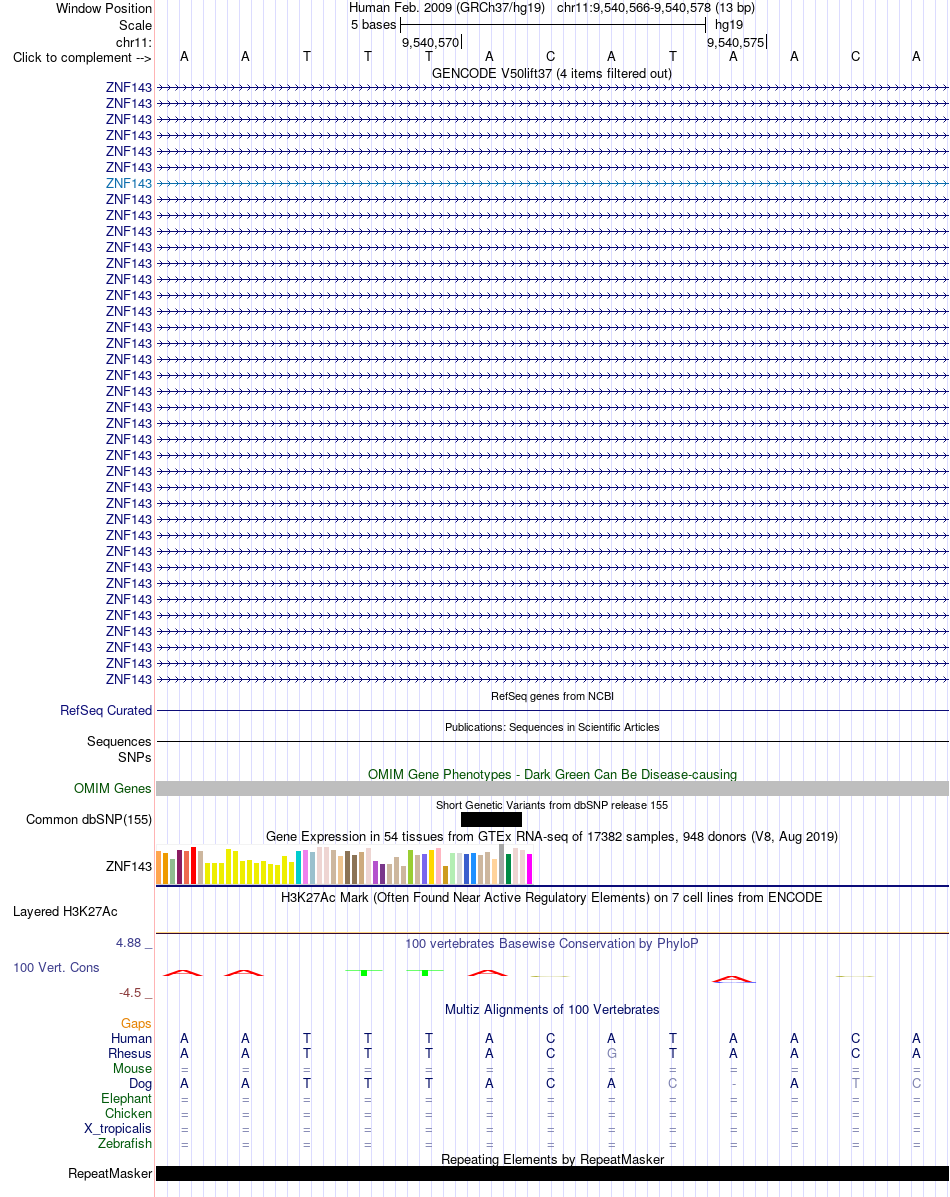Click the orange Gaps row label

click(136, 1024)
